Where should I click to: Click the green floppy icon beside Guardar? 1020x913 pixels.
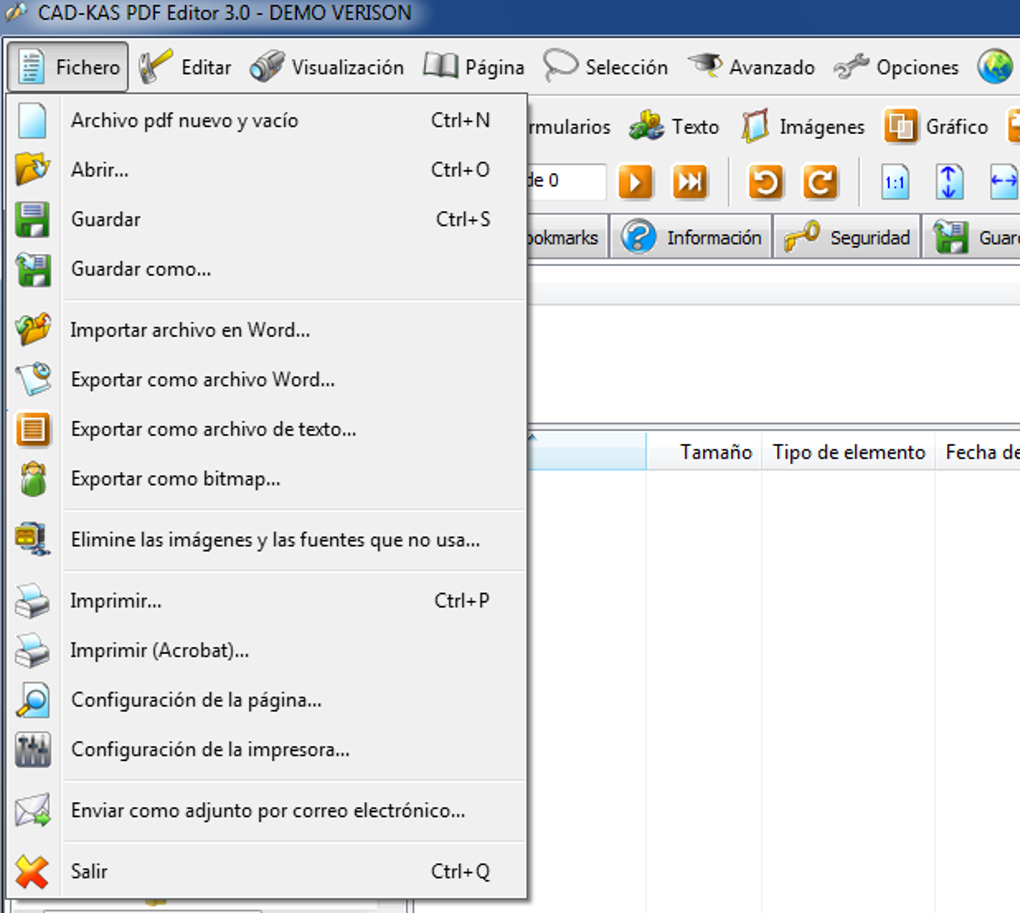(x=33, y=219)
